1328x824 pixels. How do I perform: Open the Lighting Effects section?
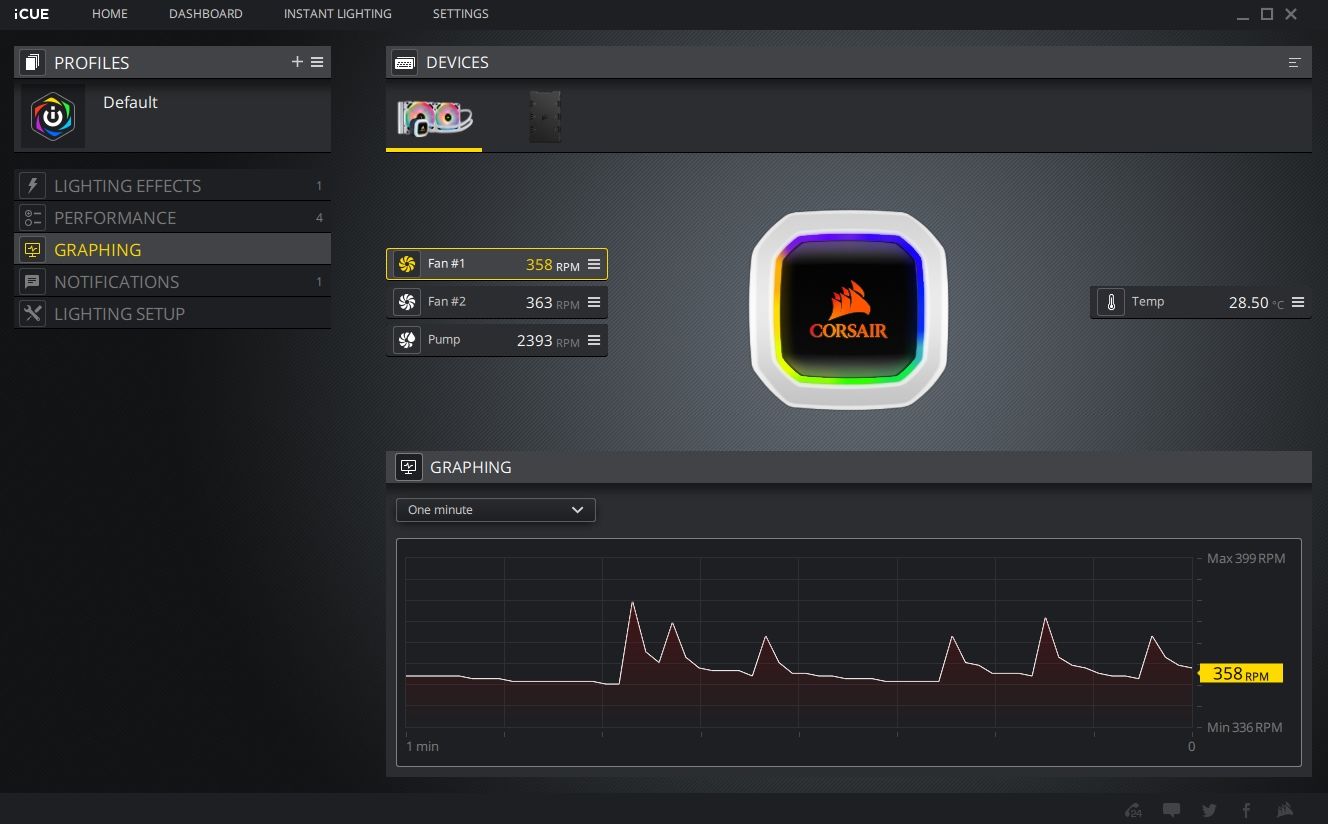pyautogui.click(x=172, y=186)
